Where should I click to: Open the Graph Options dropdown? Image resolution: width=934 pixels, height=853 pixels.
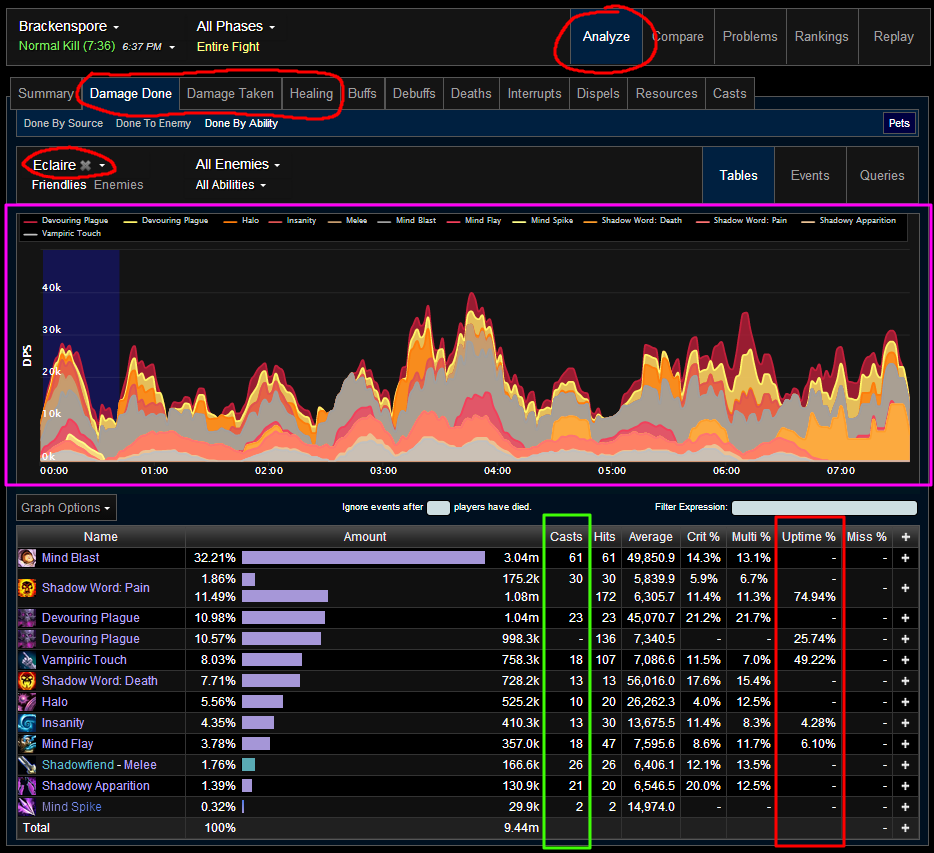pos(66,507)
